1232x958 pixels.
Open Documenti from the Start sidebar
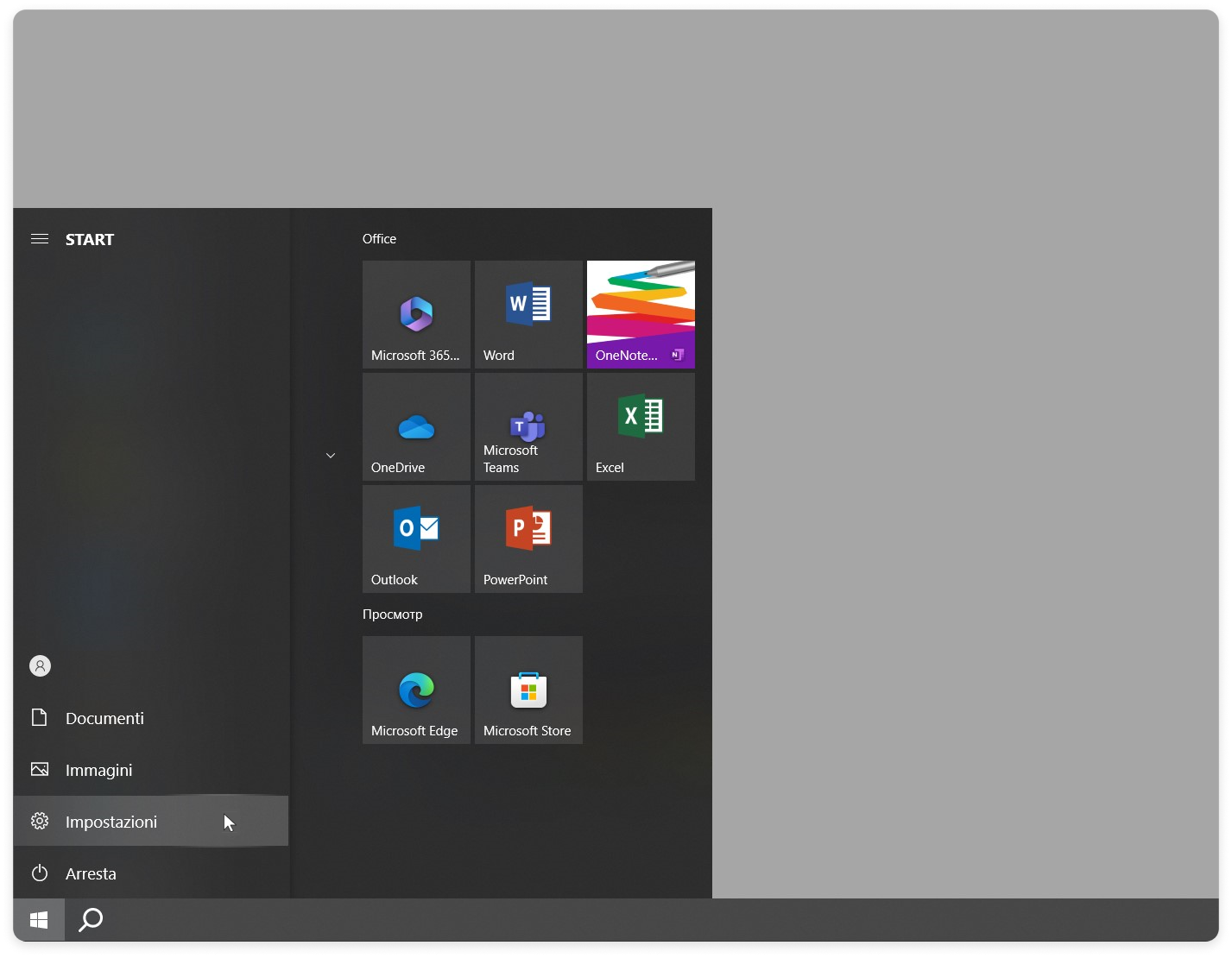(151, 718)
